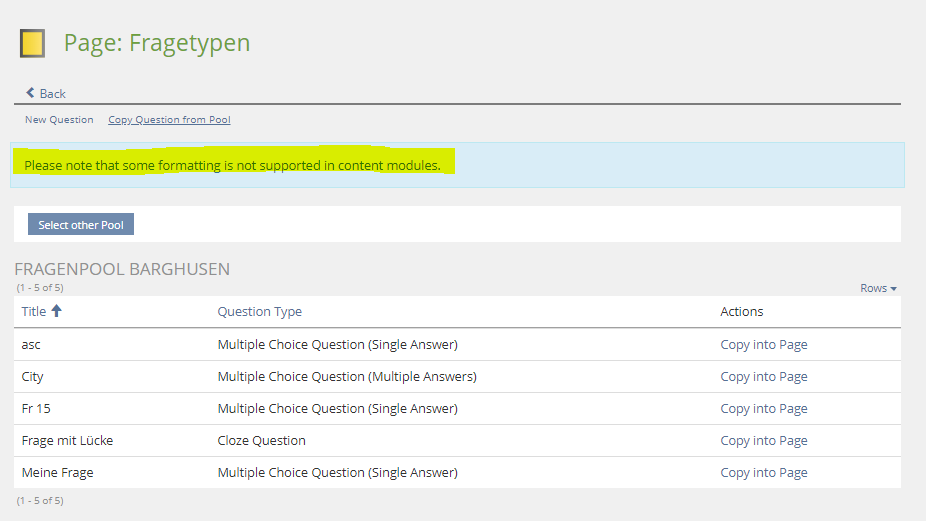Screen dimensions: 926x521
Task: Expand the Rows dropdown
Action: [878, 288]
